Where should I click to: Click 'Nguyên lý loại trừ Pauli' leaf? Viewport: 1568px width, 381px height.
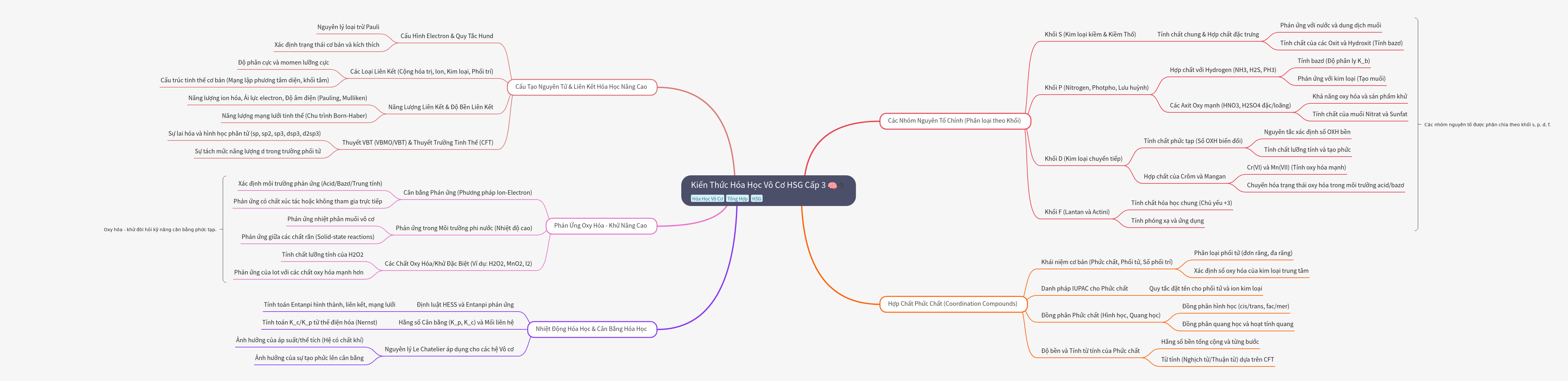pos(347,27)
